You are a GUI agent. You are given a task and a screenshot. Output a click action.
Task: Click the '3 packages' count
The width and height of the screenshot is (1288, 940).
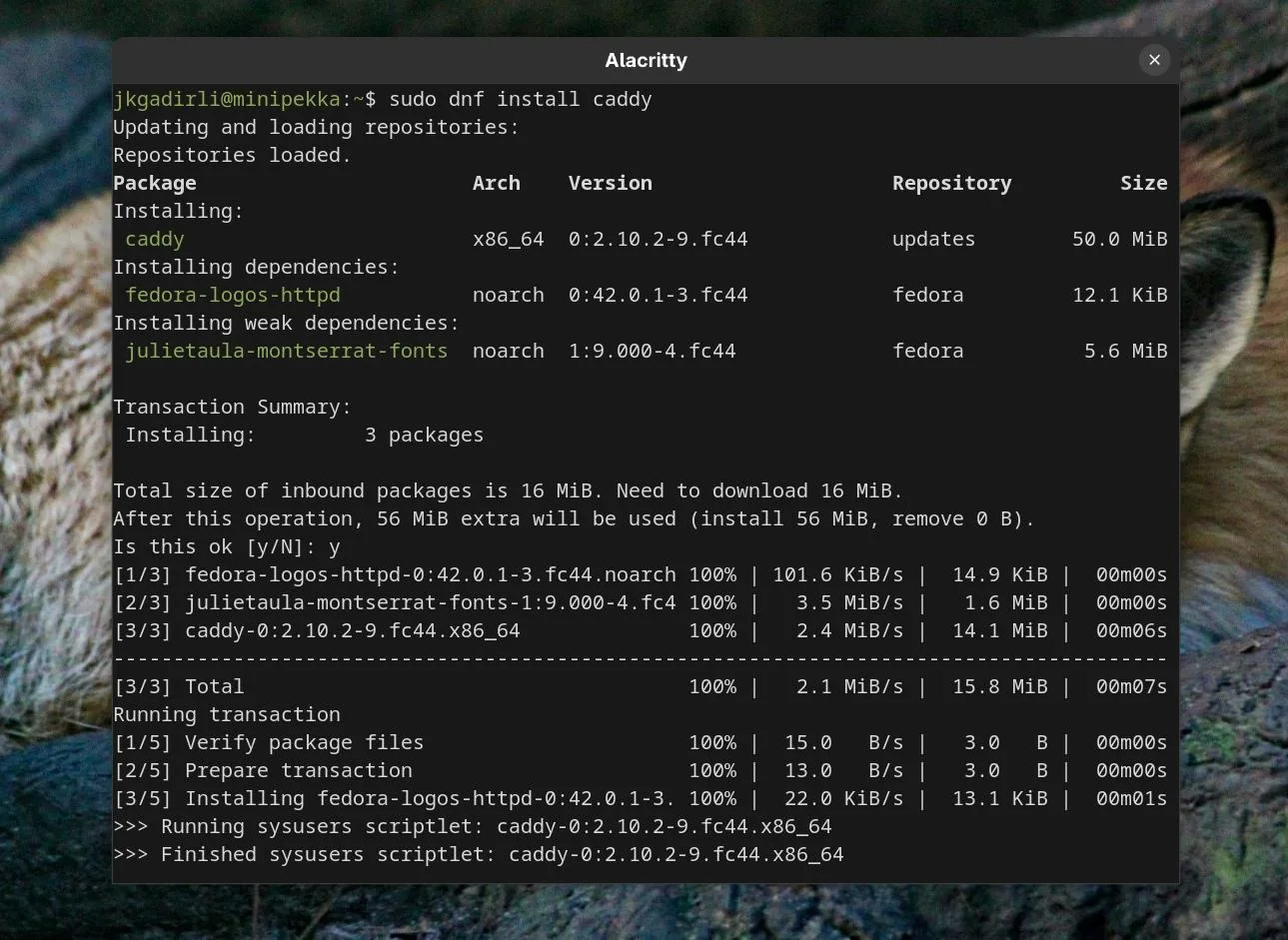coord(425,435)
